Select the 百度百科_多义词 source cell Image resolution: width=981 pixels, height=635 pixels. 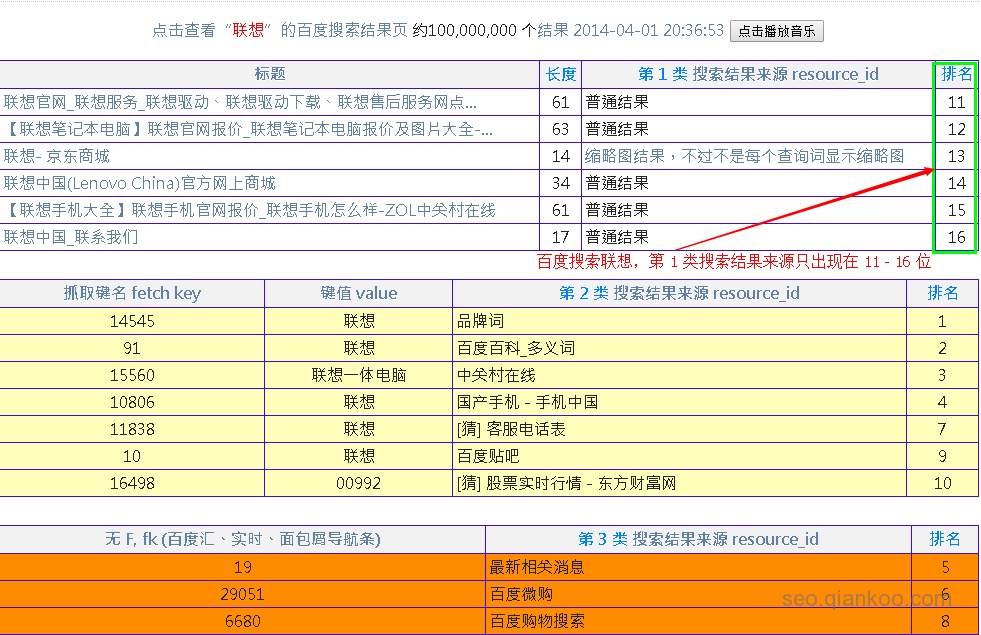click(x=679, y=348)
